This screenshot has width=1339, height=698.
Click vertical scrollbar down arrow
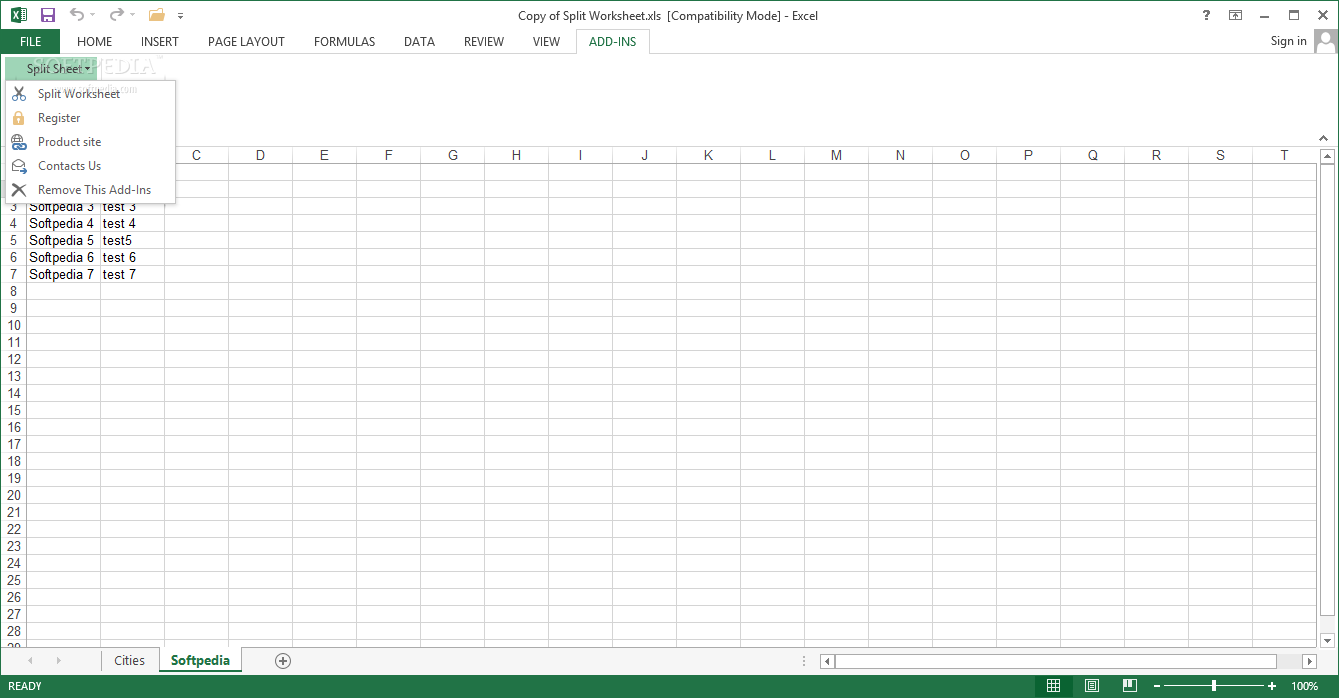tap(1328, 640)
